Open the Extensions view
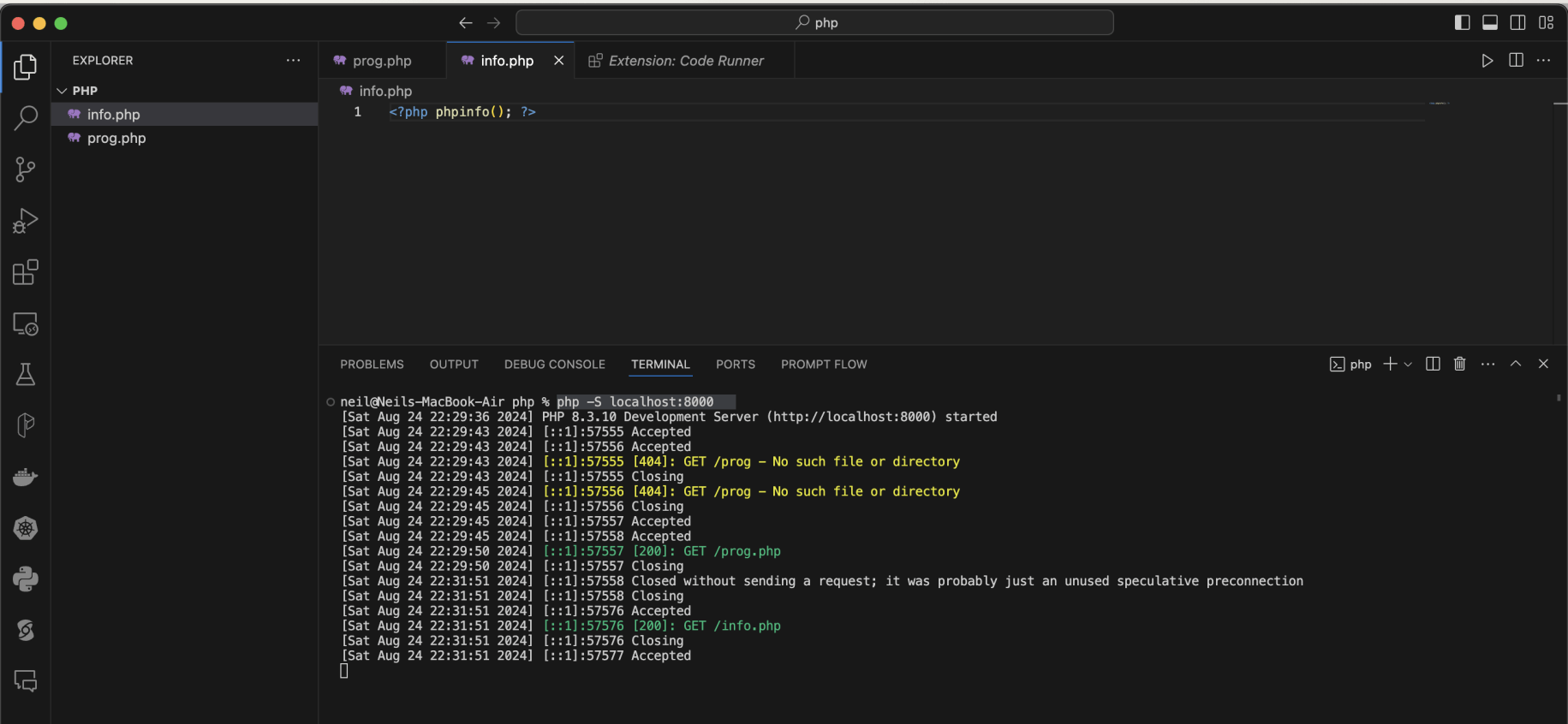The width and height of the screenshot is (1568, 724). (26, 272)
